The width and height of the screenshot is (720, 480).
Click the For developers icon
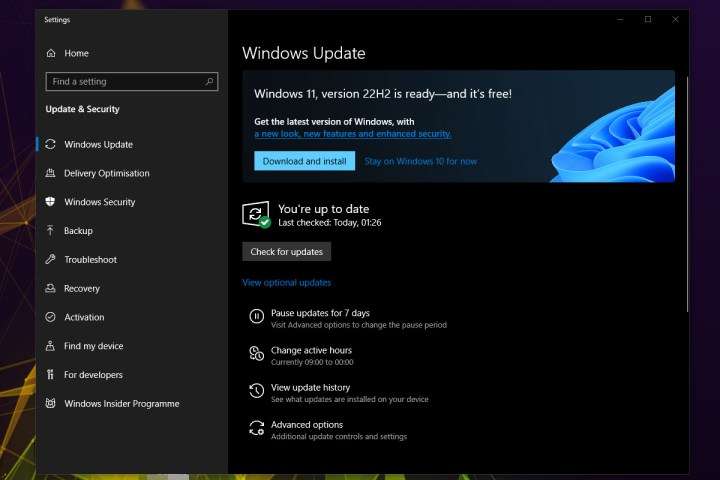[x=51, y=375]
